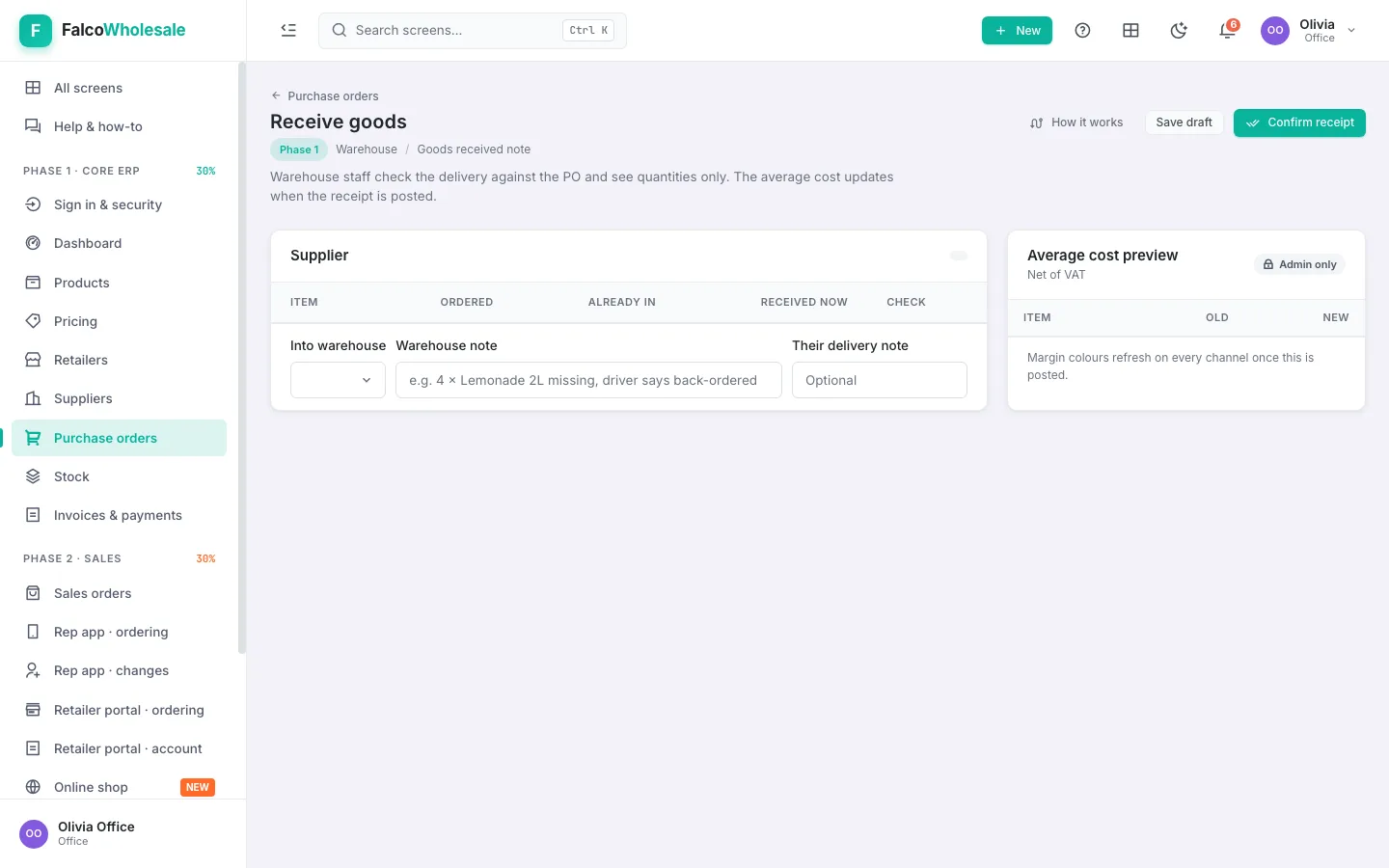
Task: Click the Olivia avatar in top bar
Action: coord(1275,30)
